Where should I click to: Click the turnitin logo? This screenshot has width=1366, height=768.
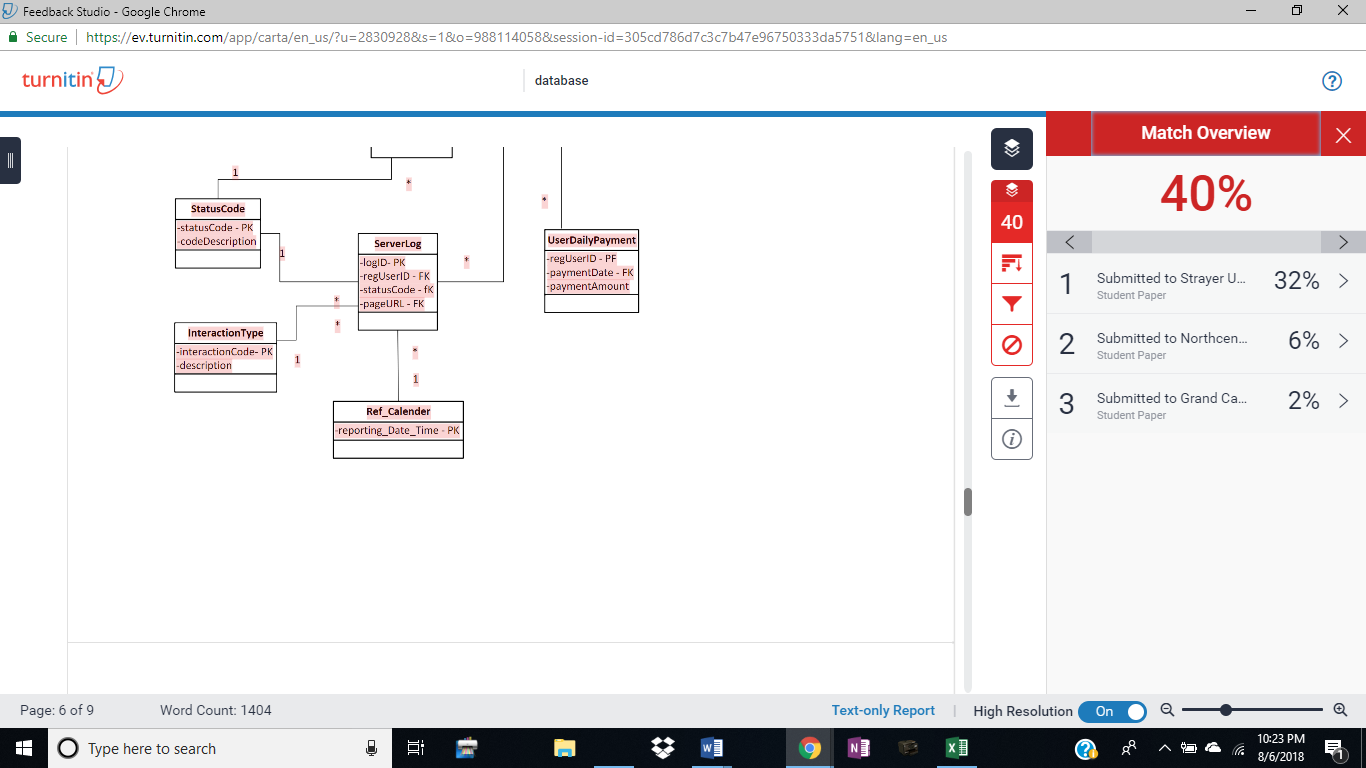tap(72, 80)
